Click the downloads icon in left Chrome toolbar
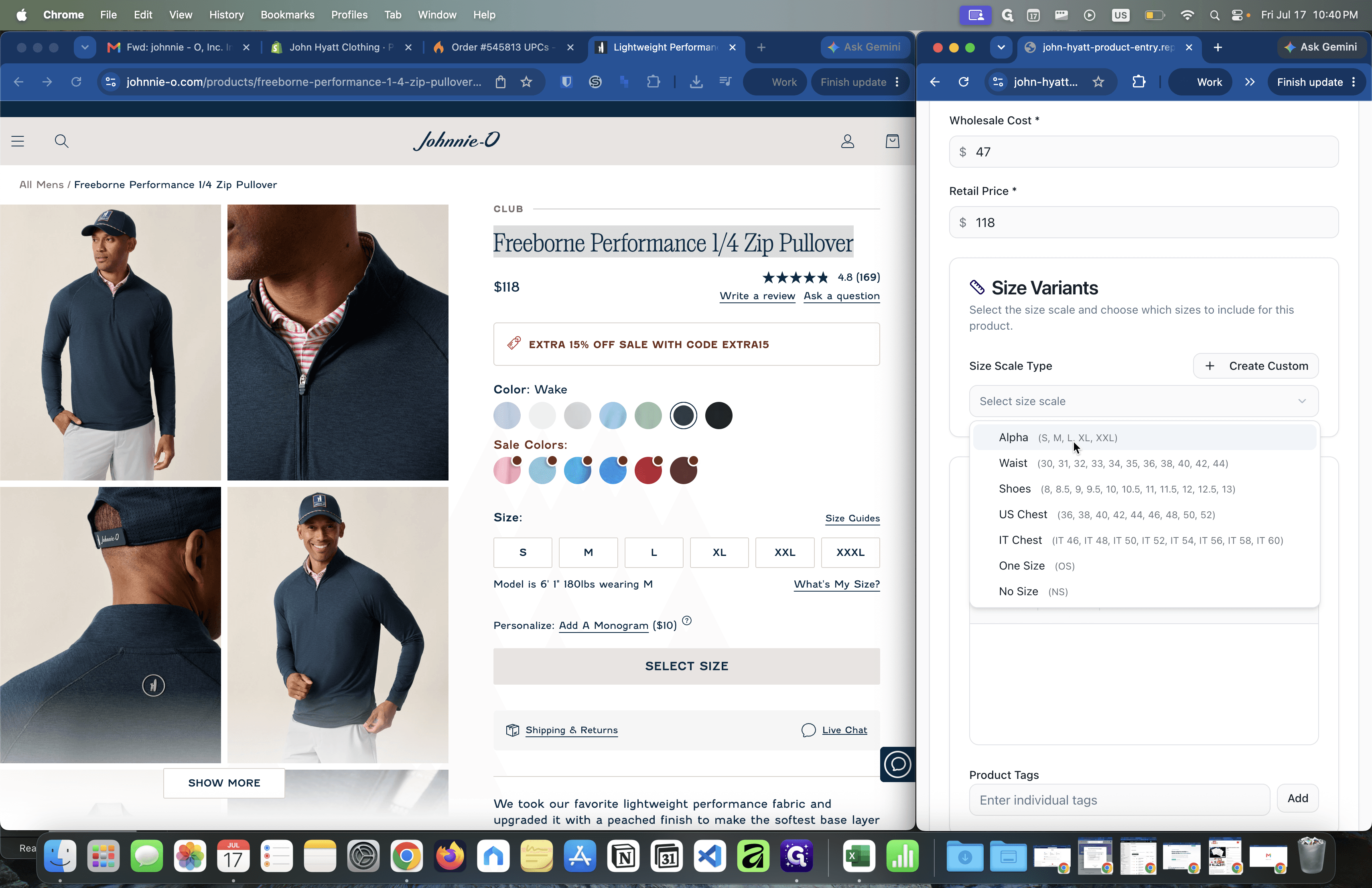This screenshot has width=1372, height=888. (x=696, y=82)
